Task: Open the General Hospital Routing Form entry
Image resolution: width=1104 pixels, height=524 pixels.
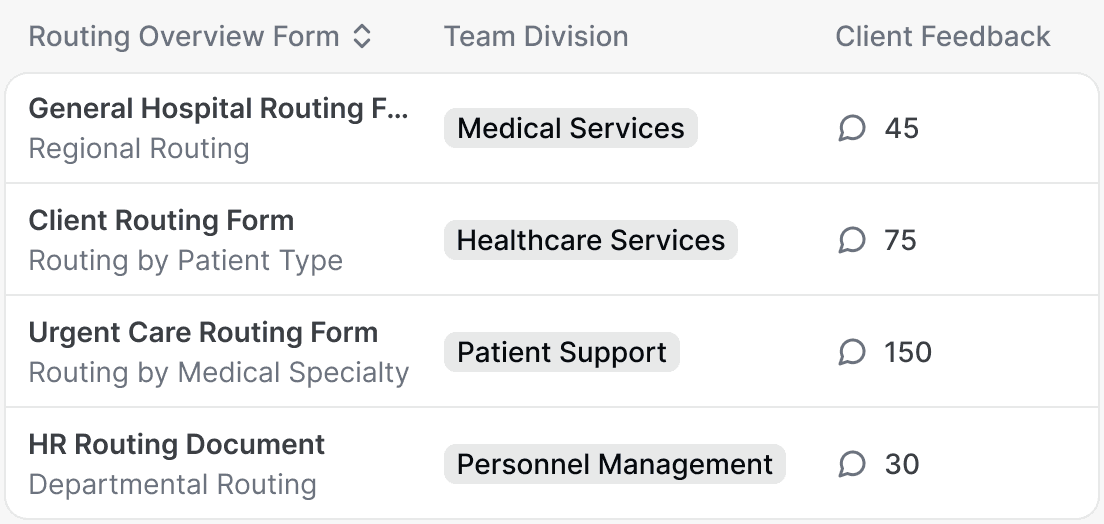Action: click(x=218, y=108)
